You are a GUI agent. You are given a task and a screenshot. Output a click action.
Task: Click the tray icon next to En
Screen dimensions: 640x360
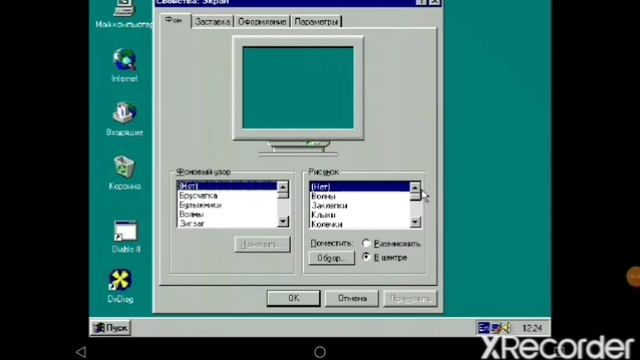coord(496,327)
